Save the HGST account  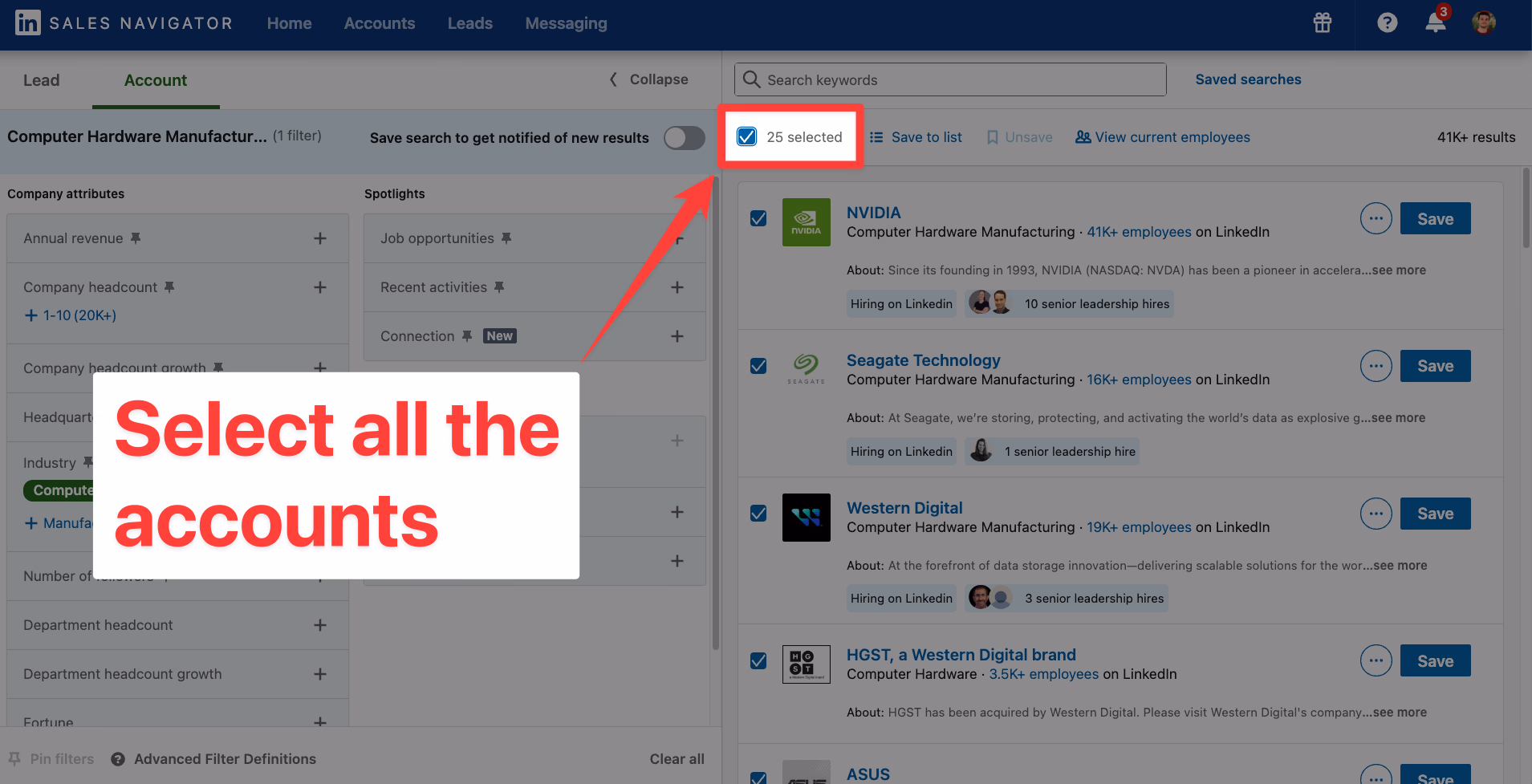1436,660
